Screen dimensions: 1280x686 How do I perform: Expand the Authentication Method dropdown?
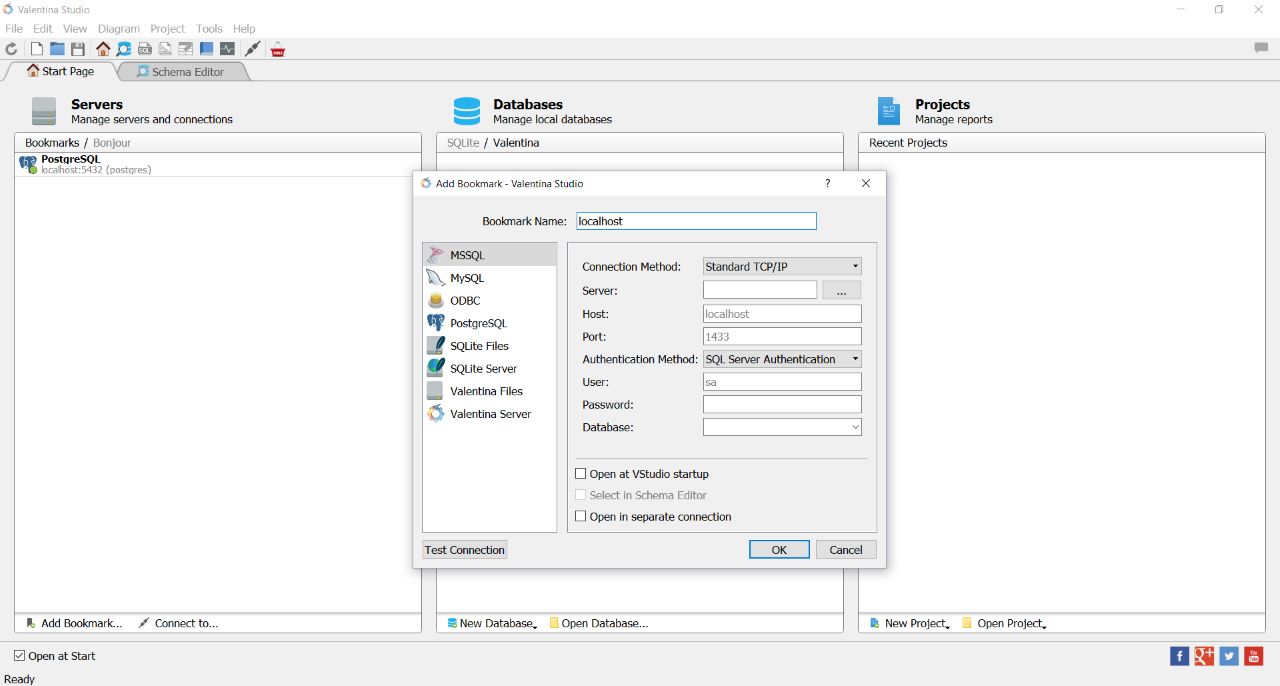click(x=782, y=359)
